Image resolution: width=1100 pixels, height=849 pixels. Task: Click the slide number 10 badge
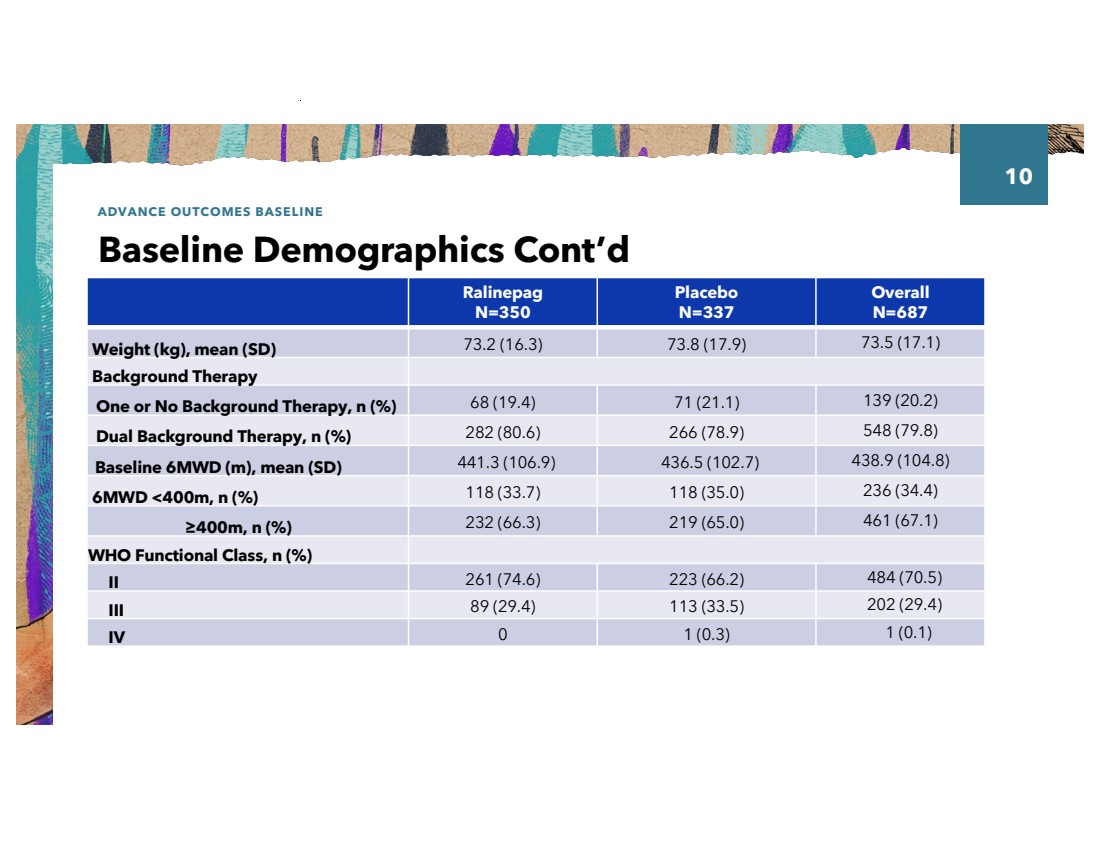pos(1017,177)
